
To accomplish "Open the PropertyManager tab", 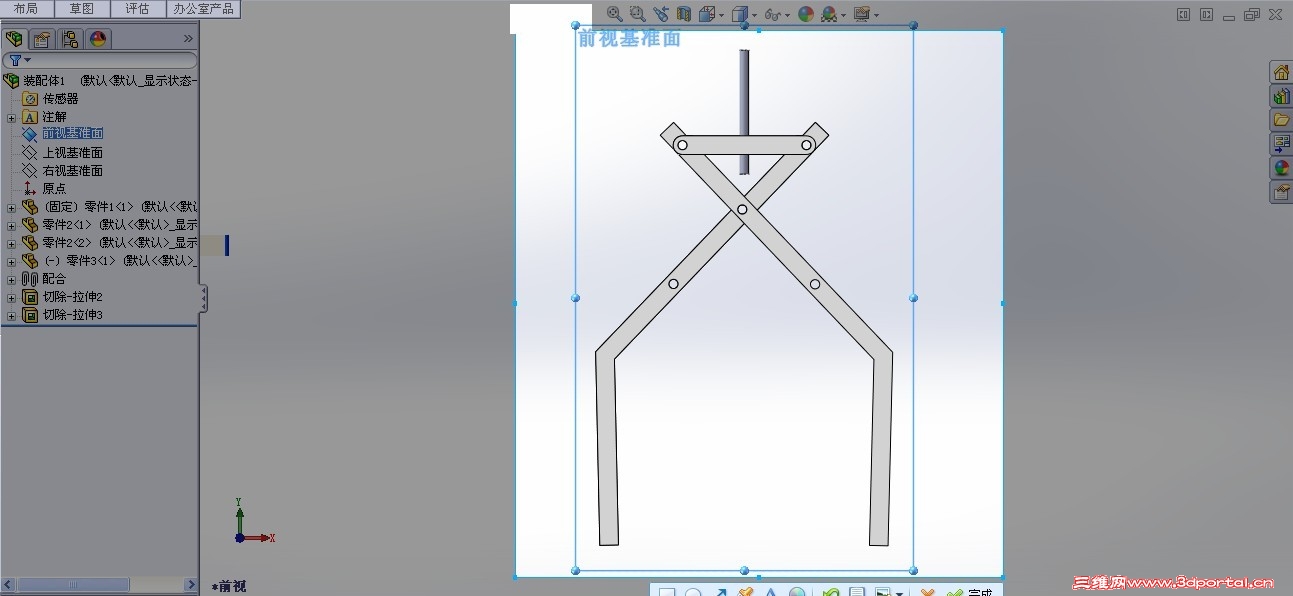I will point(41,39).
